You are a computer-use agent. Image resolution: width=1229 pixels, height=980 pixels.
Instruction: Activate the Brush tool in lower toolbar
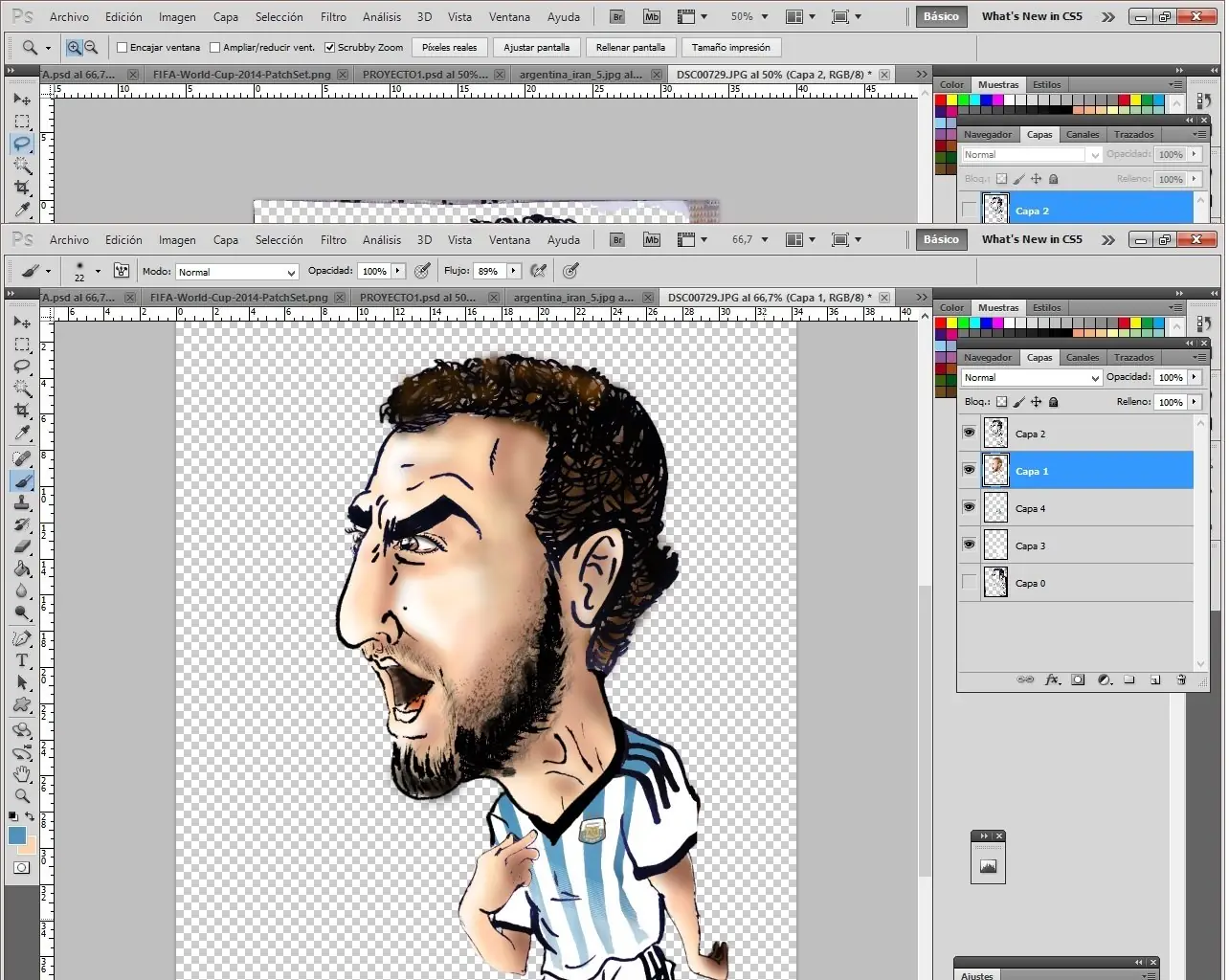[22, 480]
